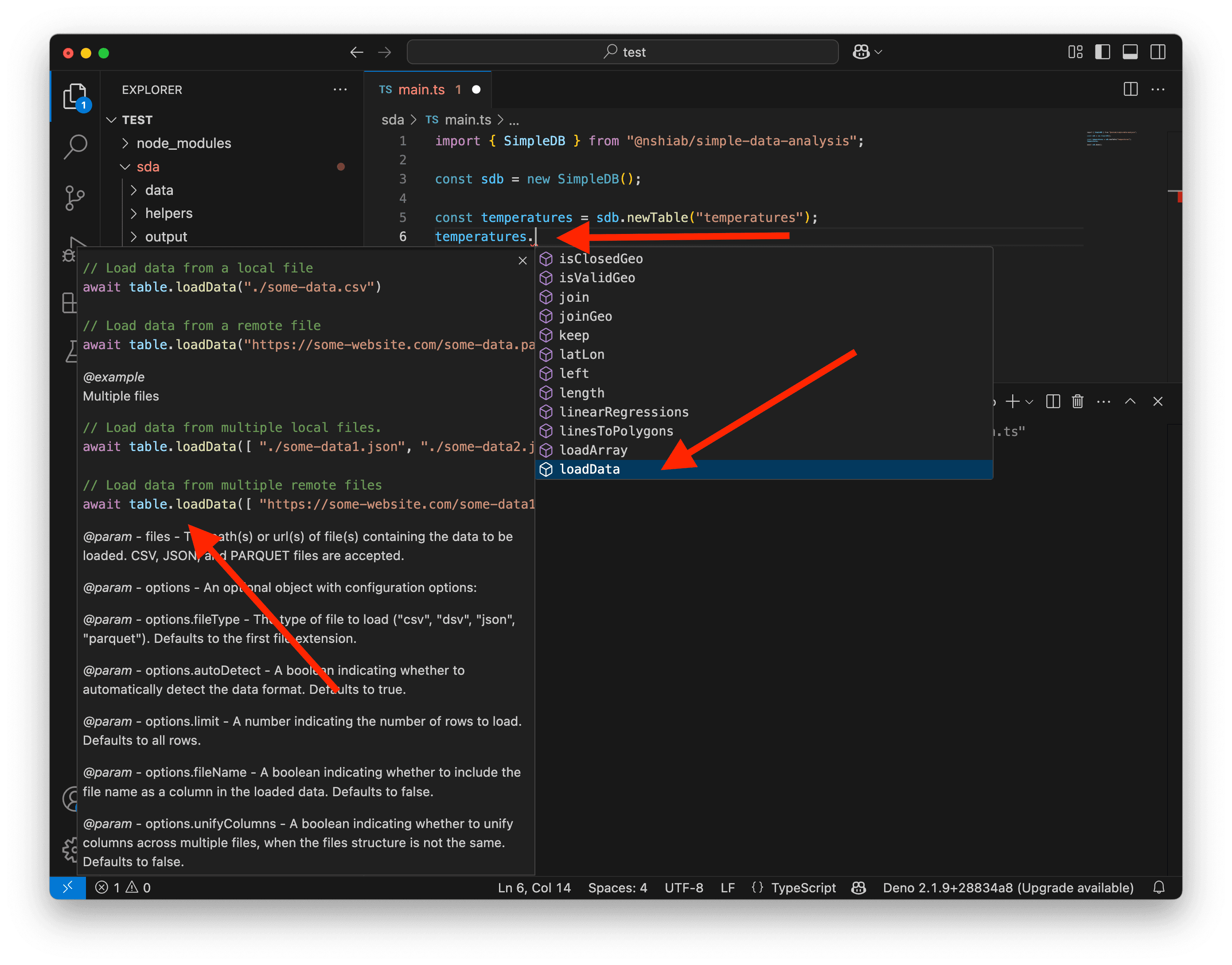The width and height of the screenshot is (1232, 965).
Task: Open the new terminal launch profile dropdown
Action: (x=1029, y=402)
